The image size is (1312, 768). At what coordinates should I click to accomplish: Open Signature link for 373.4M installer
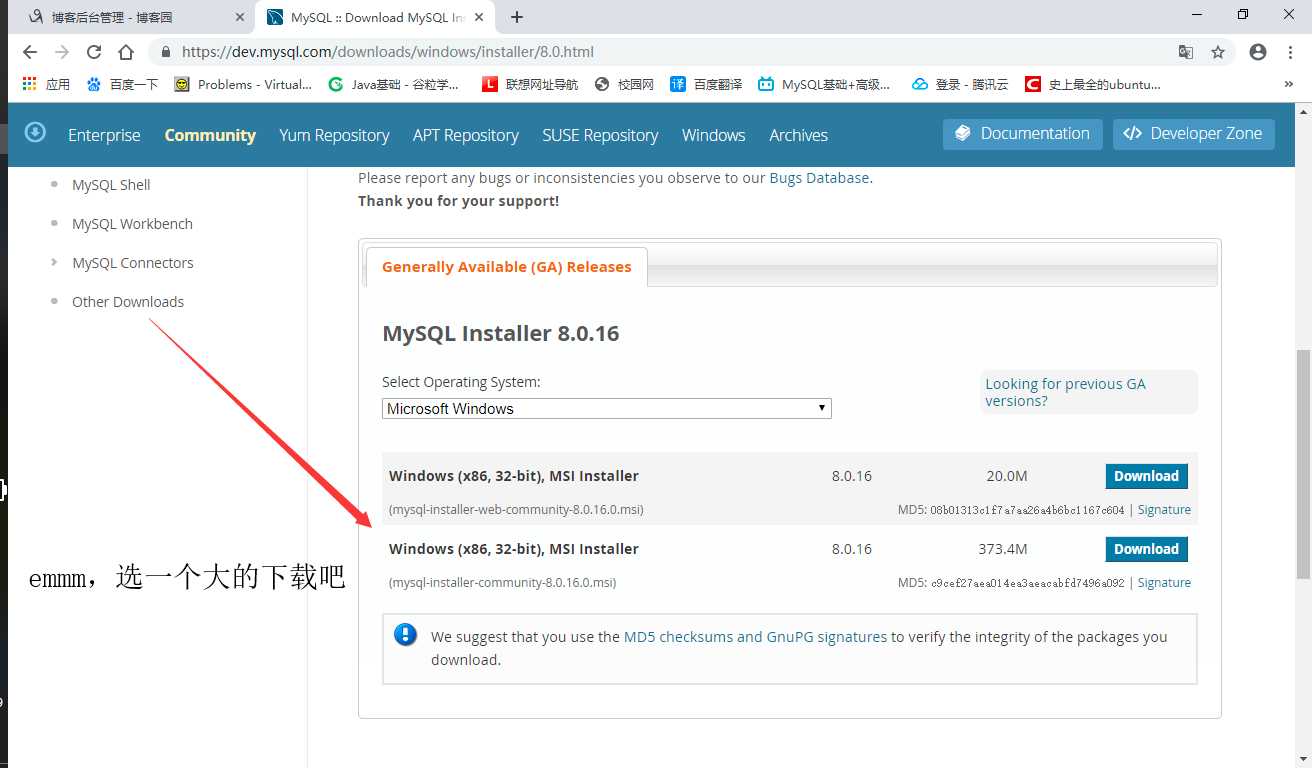[x=1164, y=583]
